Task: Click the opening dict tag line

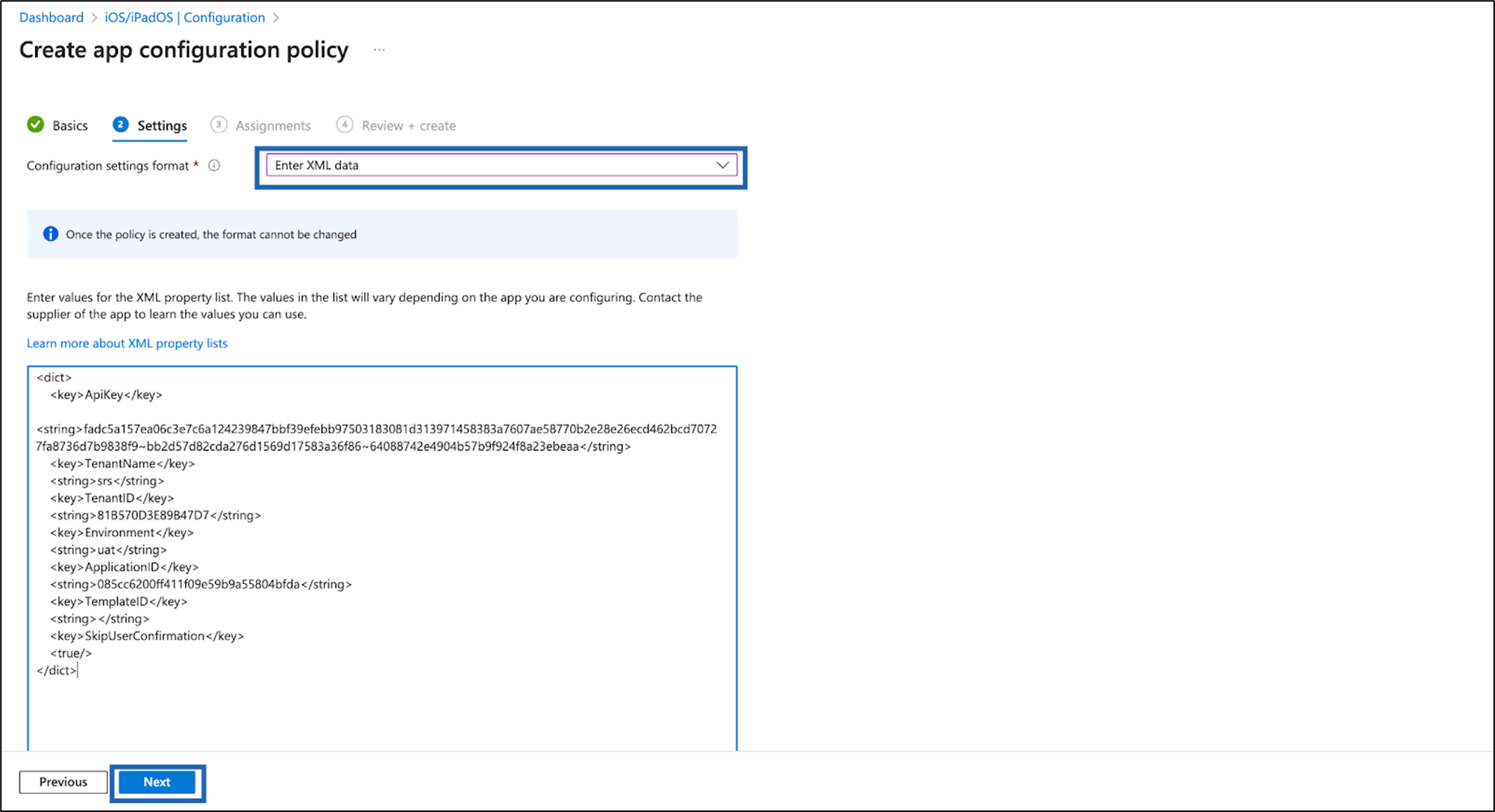Action: (x=54, y=377)
